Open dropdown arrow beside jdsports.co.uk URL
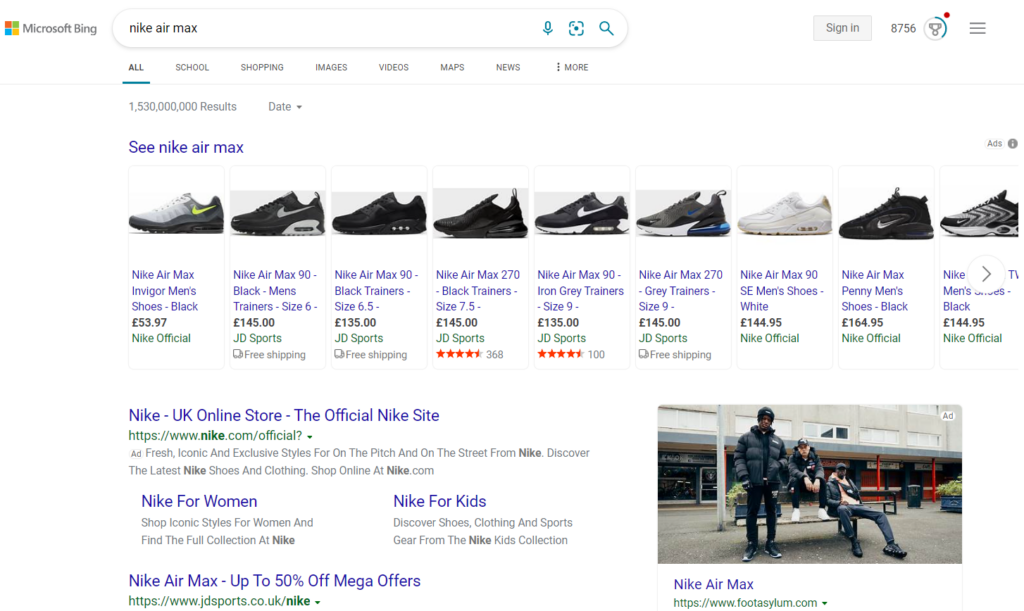The width and height of the screenshot is (1024, 611). pyautogui.click(x=318, y=602)
